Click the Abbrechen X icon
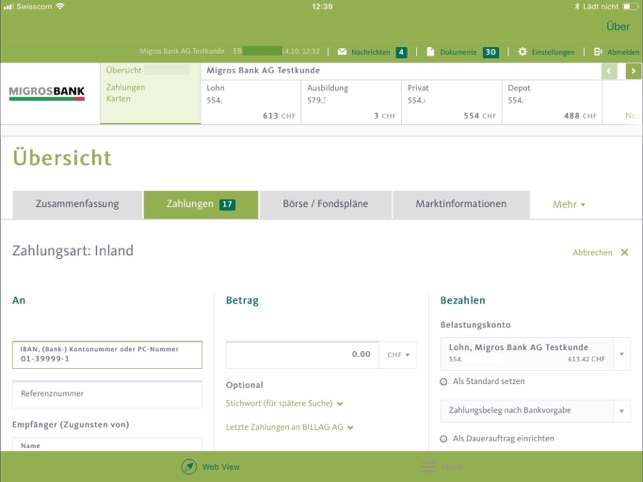Image resolution: width=643 pixels, height=482 pixels. pyautogui.click(x=624, y=252)
